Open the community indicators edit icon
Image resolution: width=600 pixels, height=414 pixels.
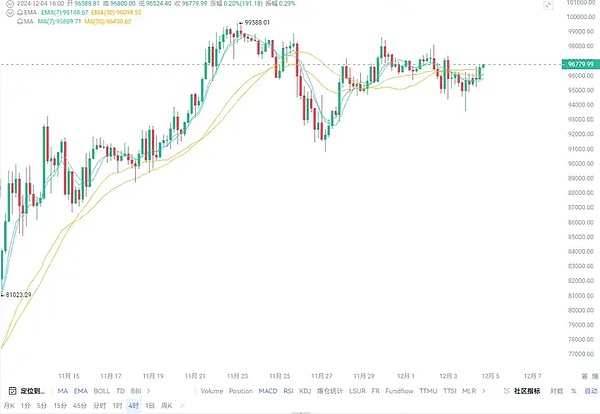(507, 391)
